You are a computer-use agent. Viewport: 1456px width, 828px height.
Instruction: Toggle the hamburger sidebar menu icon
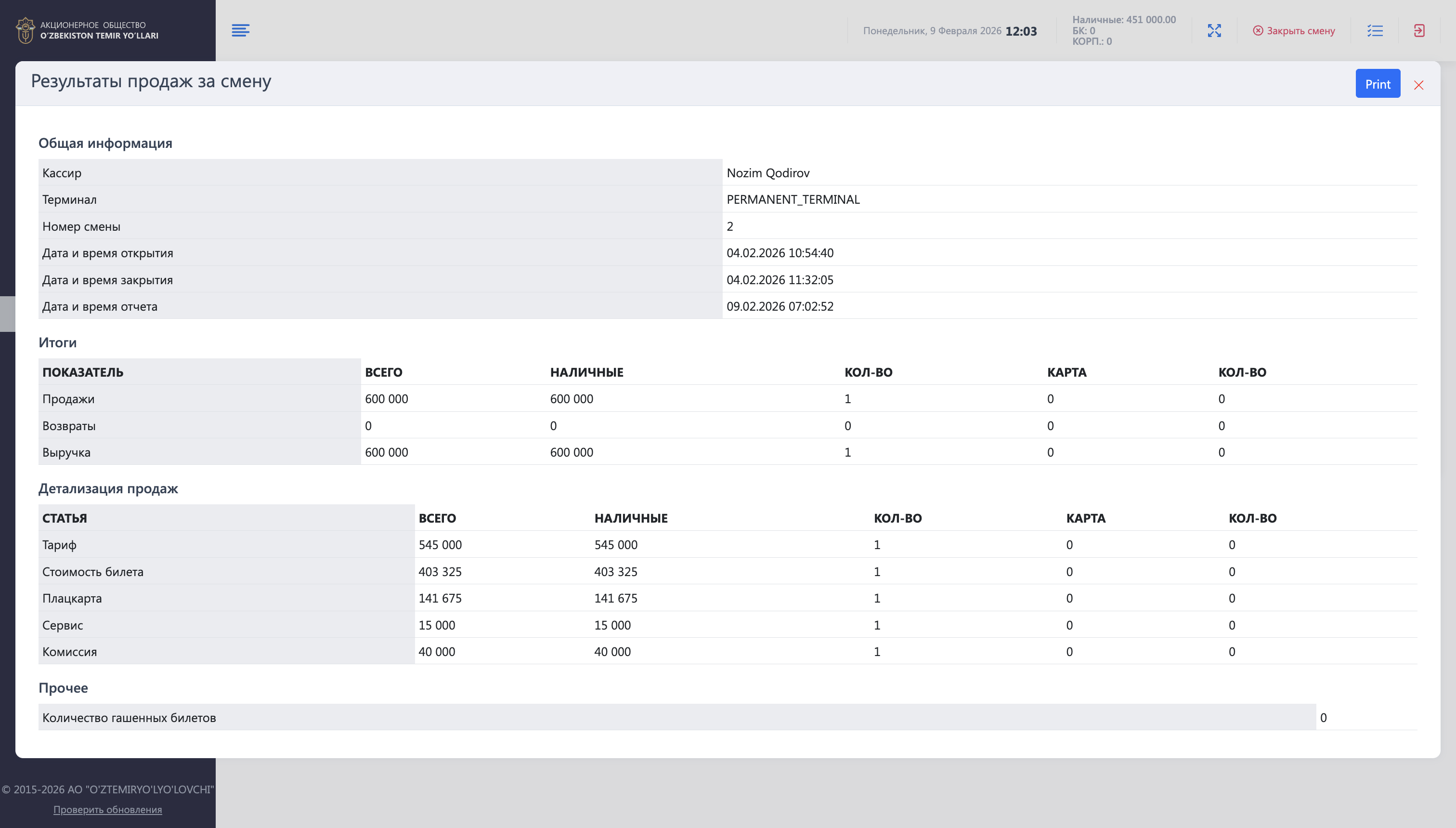tap(240, 30)
